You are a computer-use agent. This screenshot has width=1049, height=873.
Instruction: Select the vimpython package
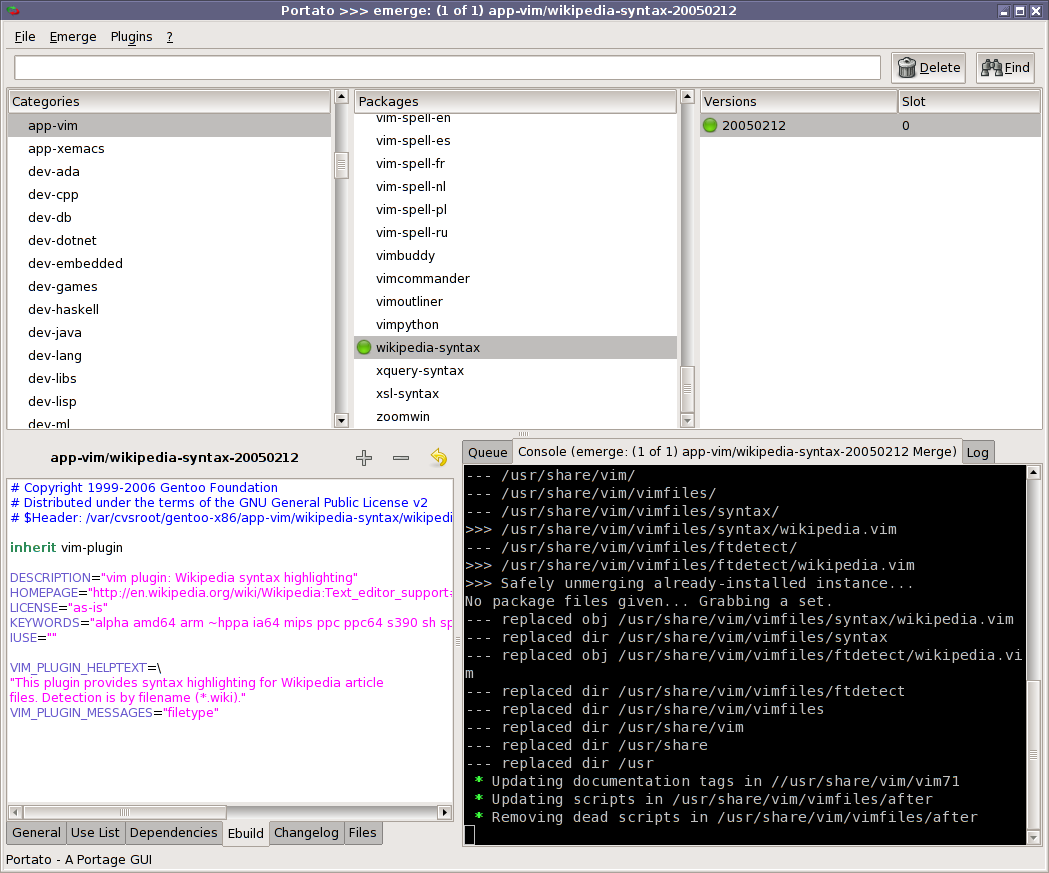(x=515, y=324)
